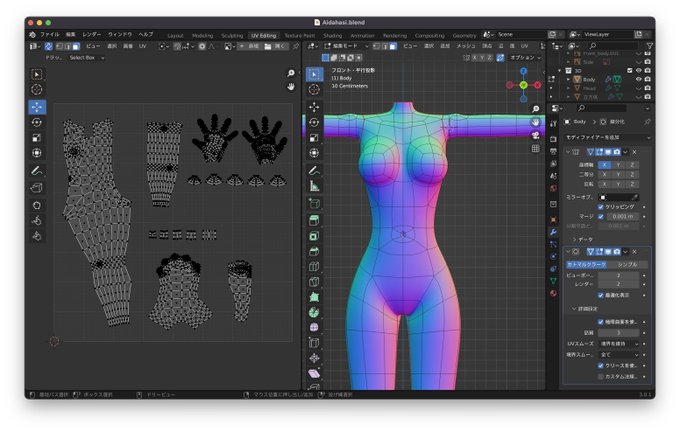Select the Measure tool in 3D viewport
Image resolution: width=680 pixels, height=432 pixels.
point(314,186)
